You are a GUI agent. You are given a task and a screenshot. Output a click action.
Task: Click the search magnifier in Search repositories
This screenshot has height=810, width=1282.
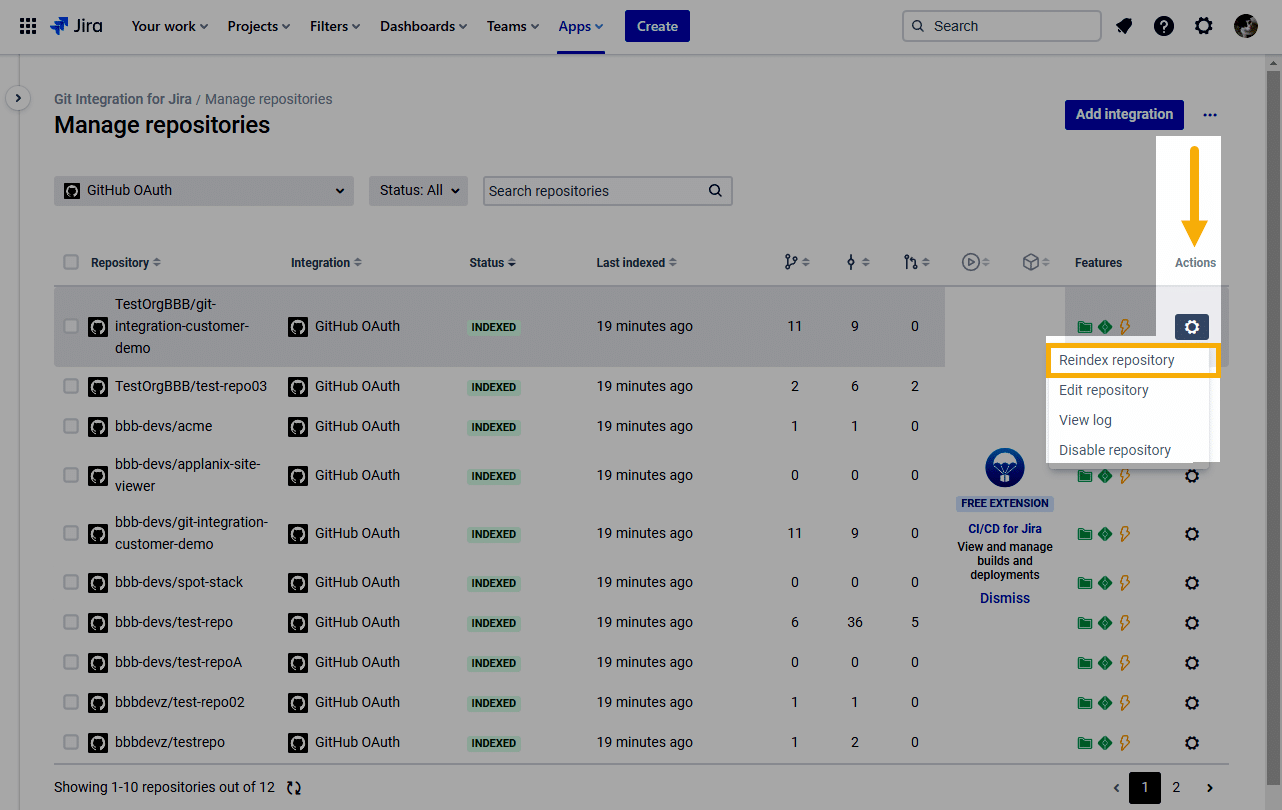(715, 191)
